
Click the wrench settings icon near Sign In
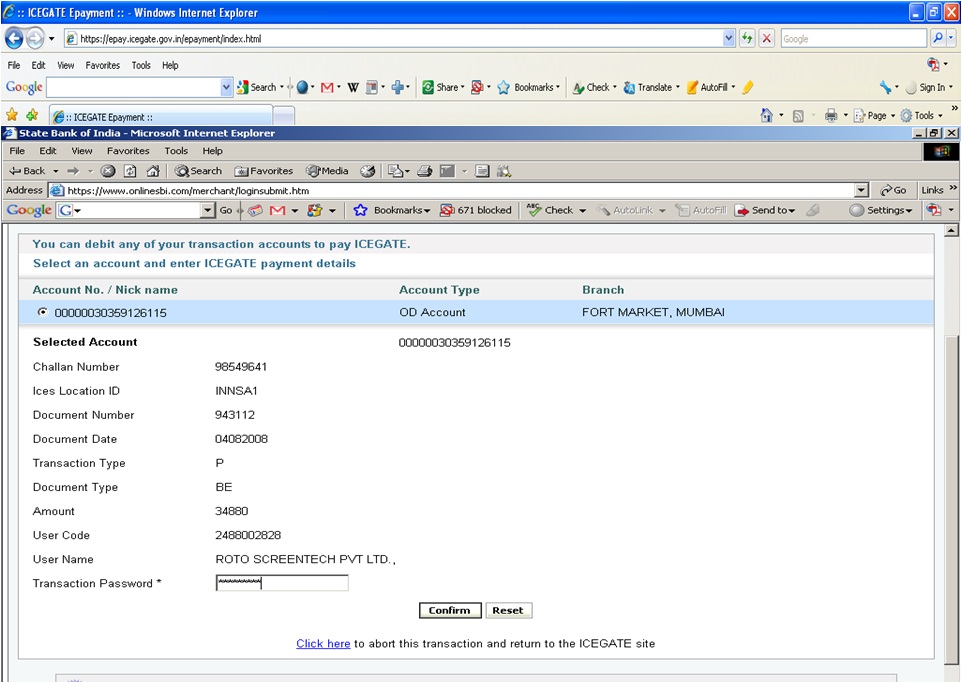(885, 88)
